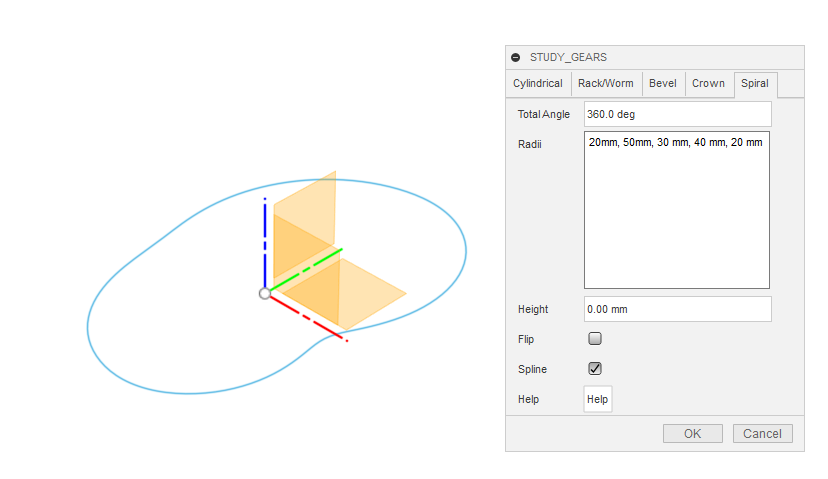Screen dimensions: 828x479
Task: Switch to the Cylindrical tab
Action: [538, 84]
